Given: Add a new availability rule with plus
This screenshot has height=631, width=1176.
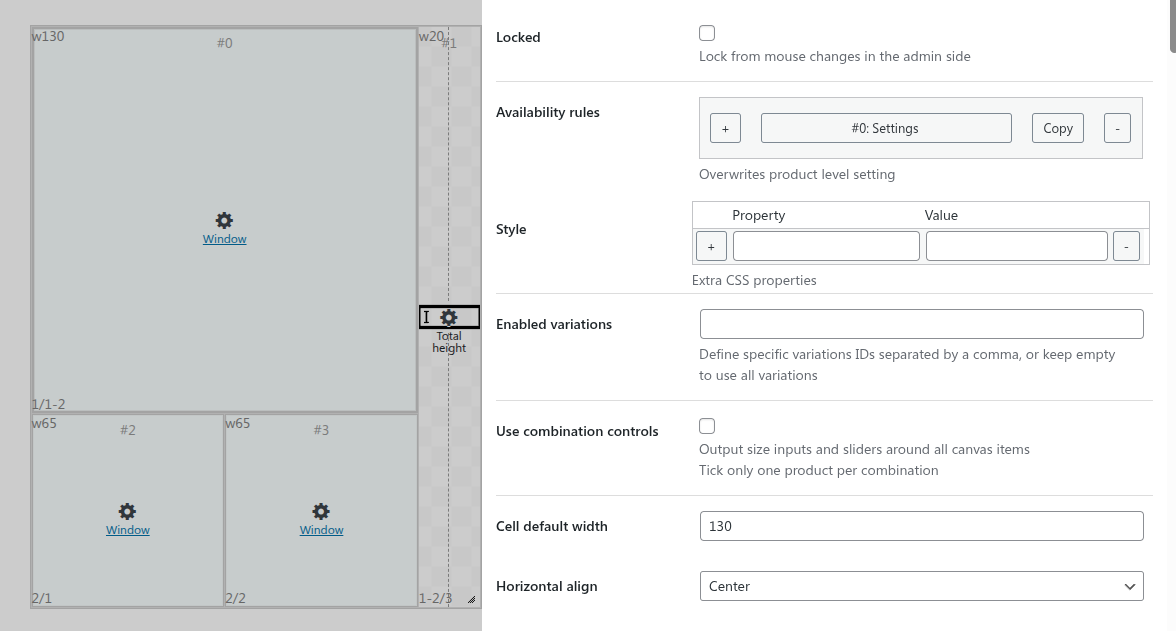Looking at the screenshot, I should (x=725, y=128).
